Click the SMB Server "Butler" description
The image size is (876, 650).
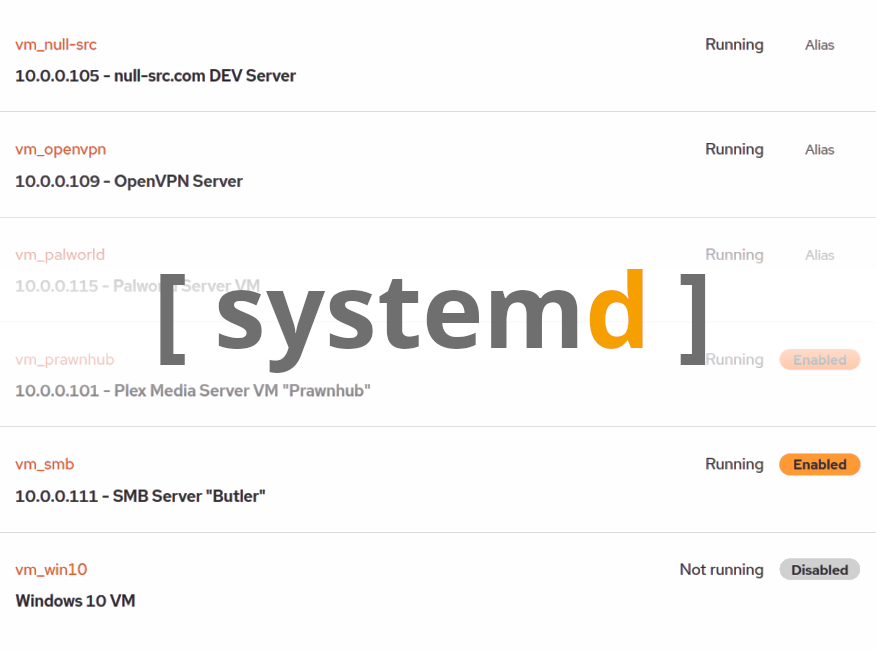(140, 496)
